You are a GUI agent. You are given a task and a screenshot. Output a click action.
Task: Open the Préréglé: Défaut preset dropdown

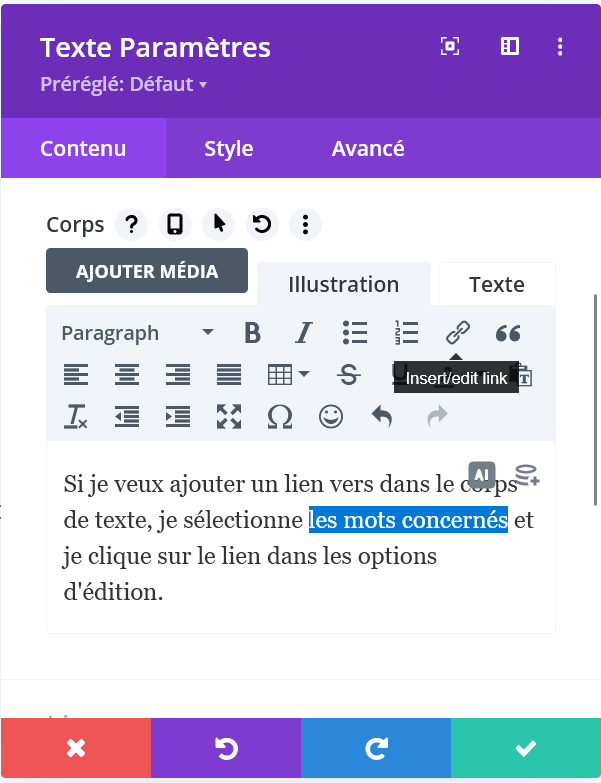point(123,84)
